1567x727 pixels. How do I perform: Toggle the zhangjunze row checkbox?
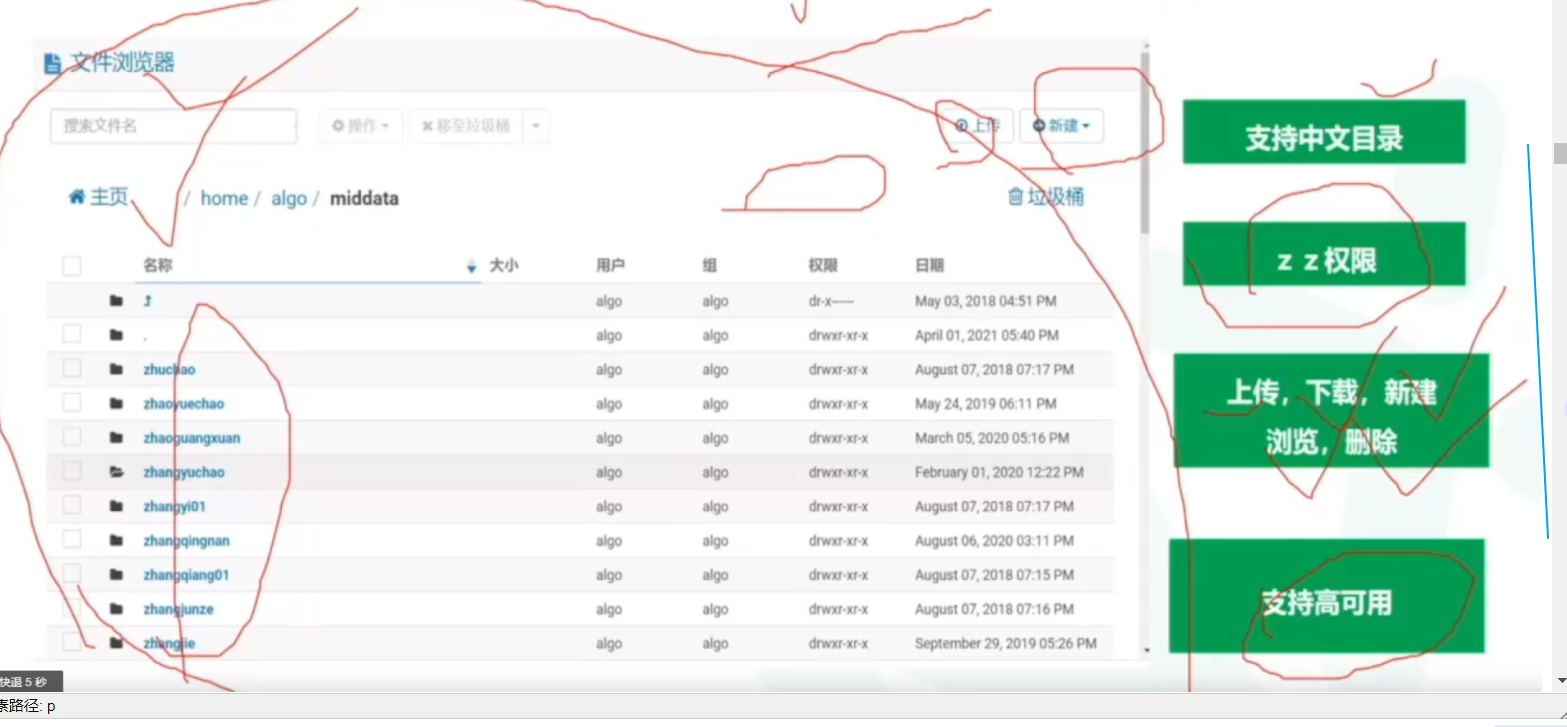pyautogui.click(x=72, y=608)
